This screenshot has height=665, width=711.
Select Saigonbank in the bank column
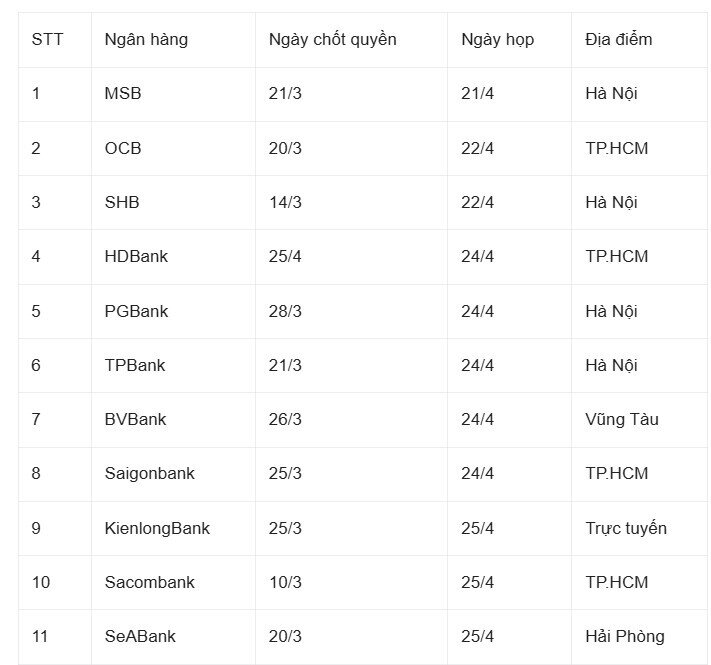click(149, 473)
